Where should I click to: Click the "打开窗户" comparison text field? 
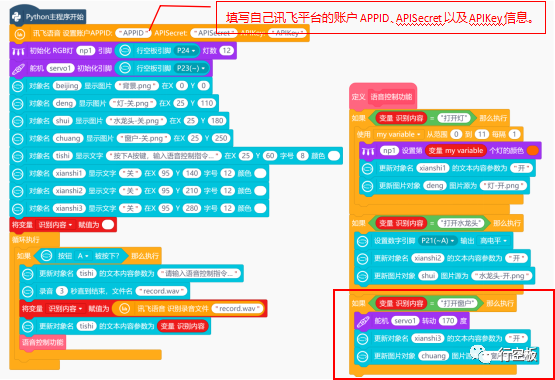click(457, 303)
